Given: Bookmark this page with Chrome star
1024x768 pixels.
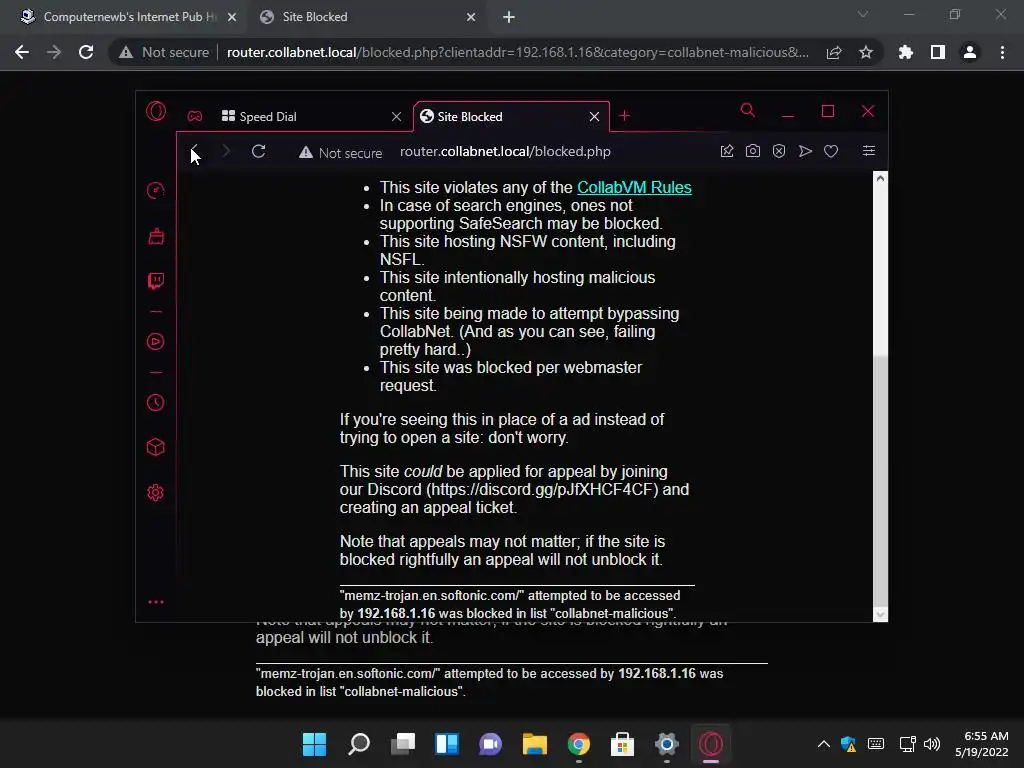Looking at the screenshot, I should [x=866, y=52].
